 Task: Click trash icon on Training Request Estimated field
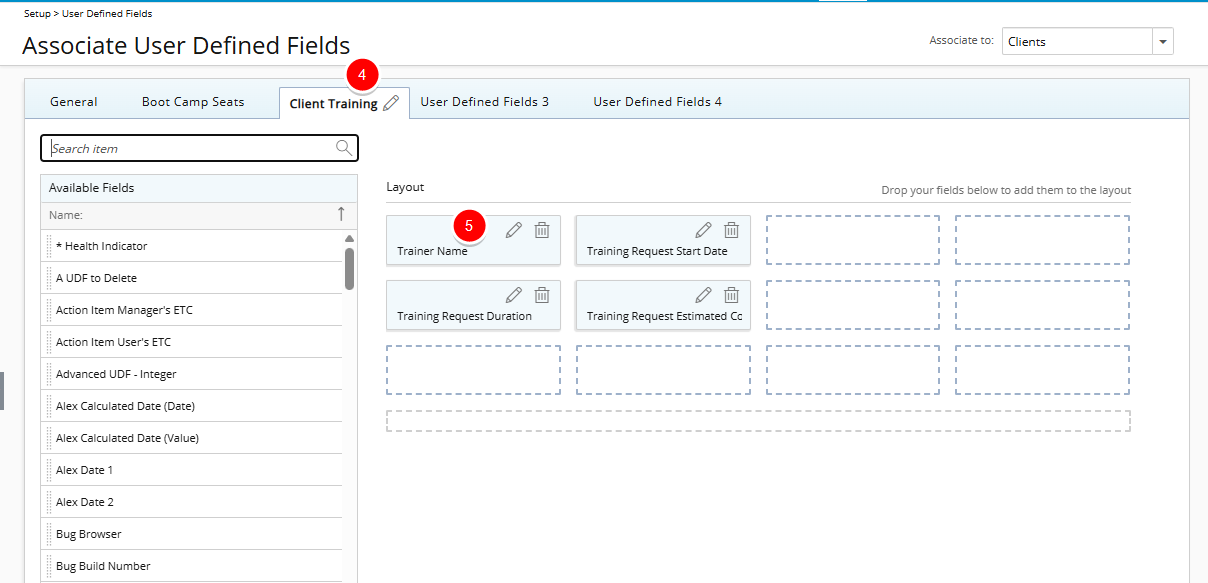click(732, 295)
